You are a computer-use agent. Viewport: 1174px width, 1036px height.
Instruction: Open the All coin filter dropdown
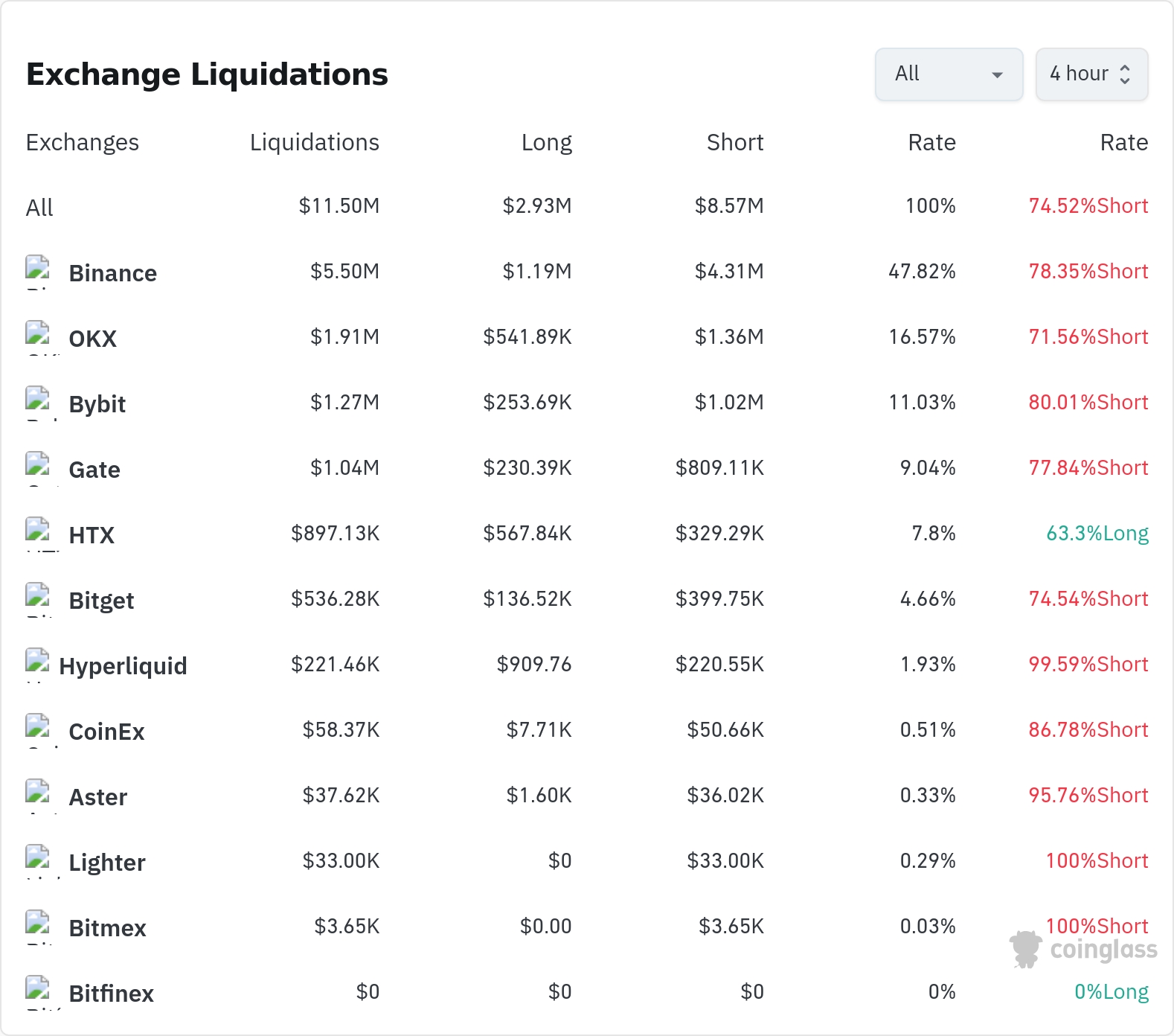tap(949, 74)
